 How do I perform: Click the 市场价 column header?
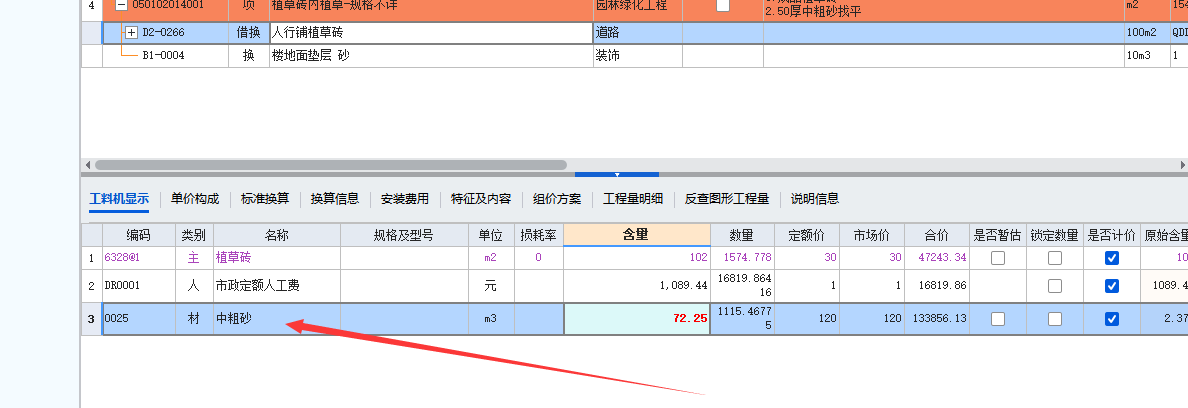click(872, 236)
